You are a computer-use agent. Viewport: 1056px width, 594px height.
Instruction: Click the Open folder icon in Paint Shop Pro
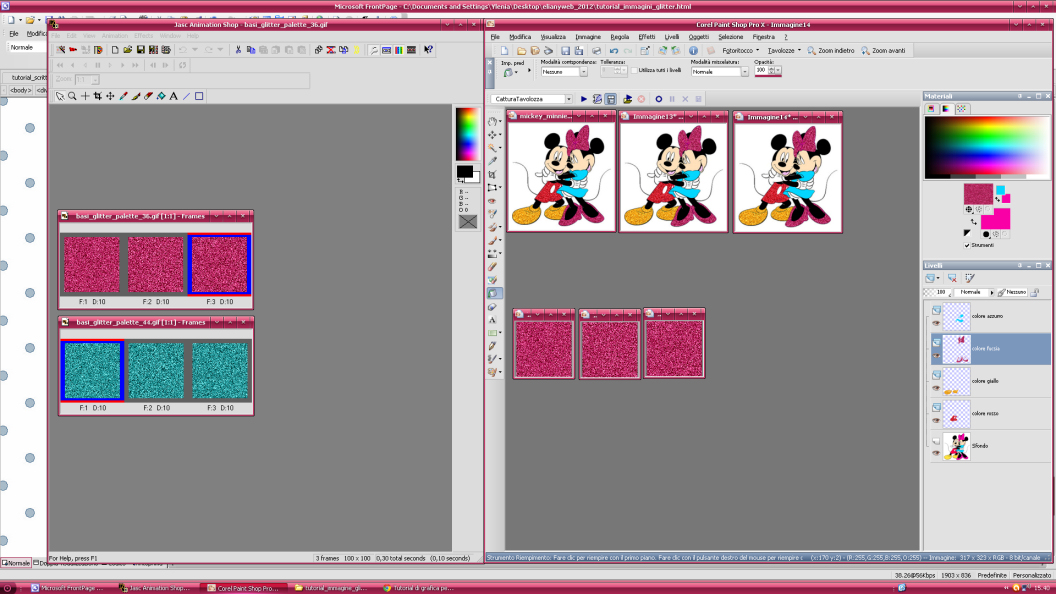pyautogui.click(x=521, y=51)
